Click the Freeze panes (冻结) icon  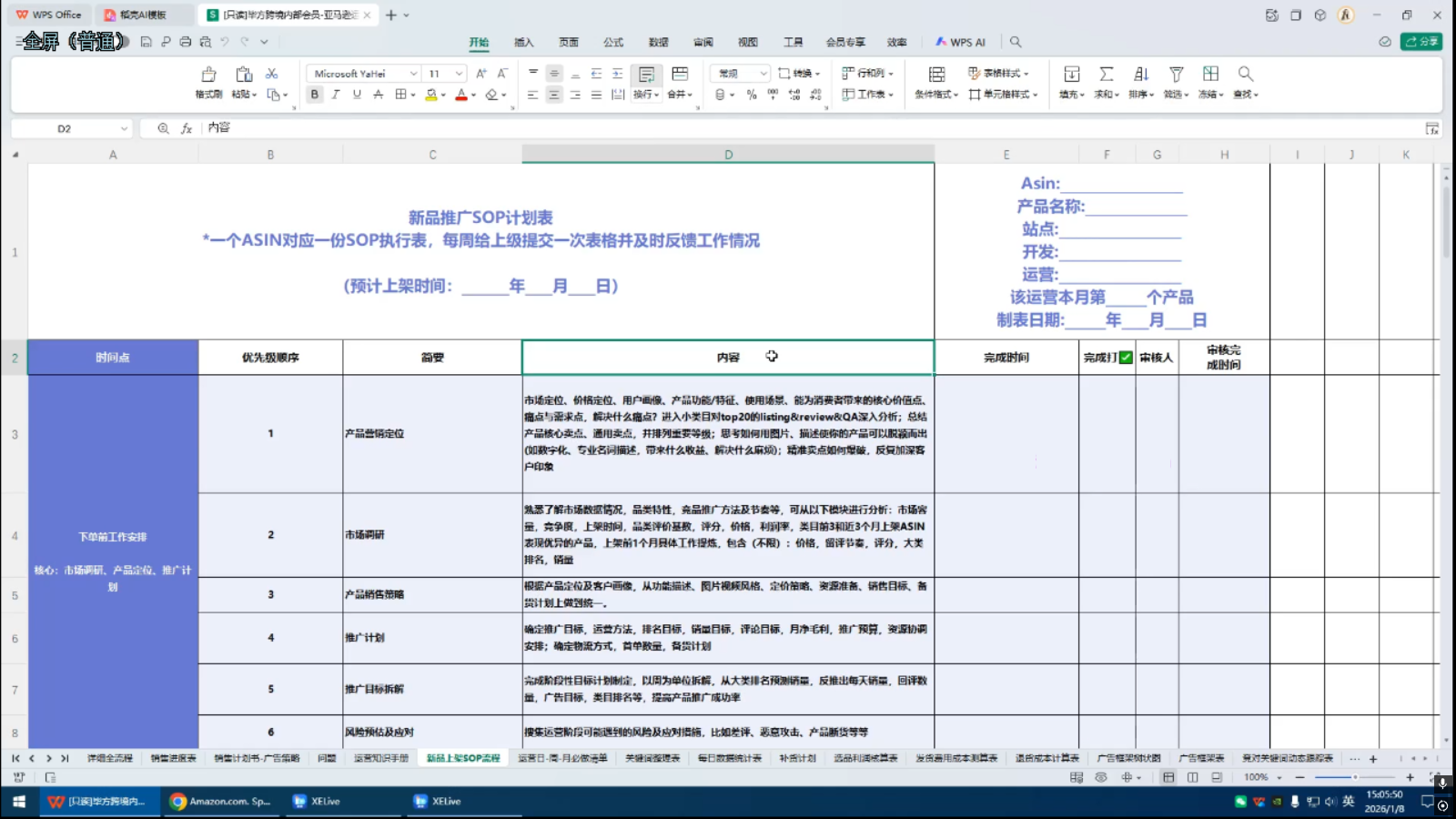[1210, 75]
